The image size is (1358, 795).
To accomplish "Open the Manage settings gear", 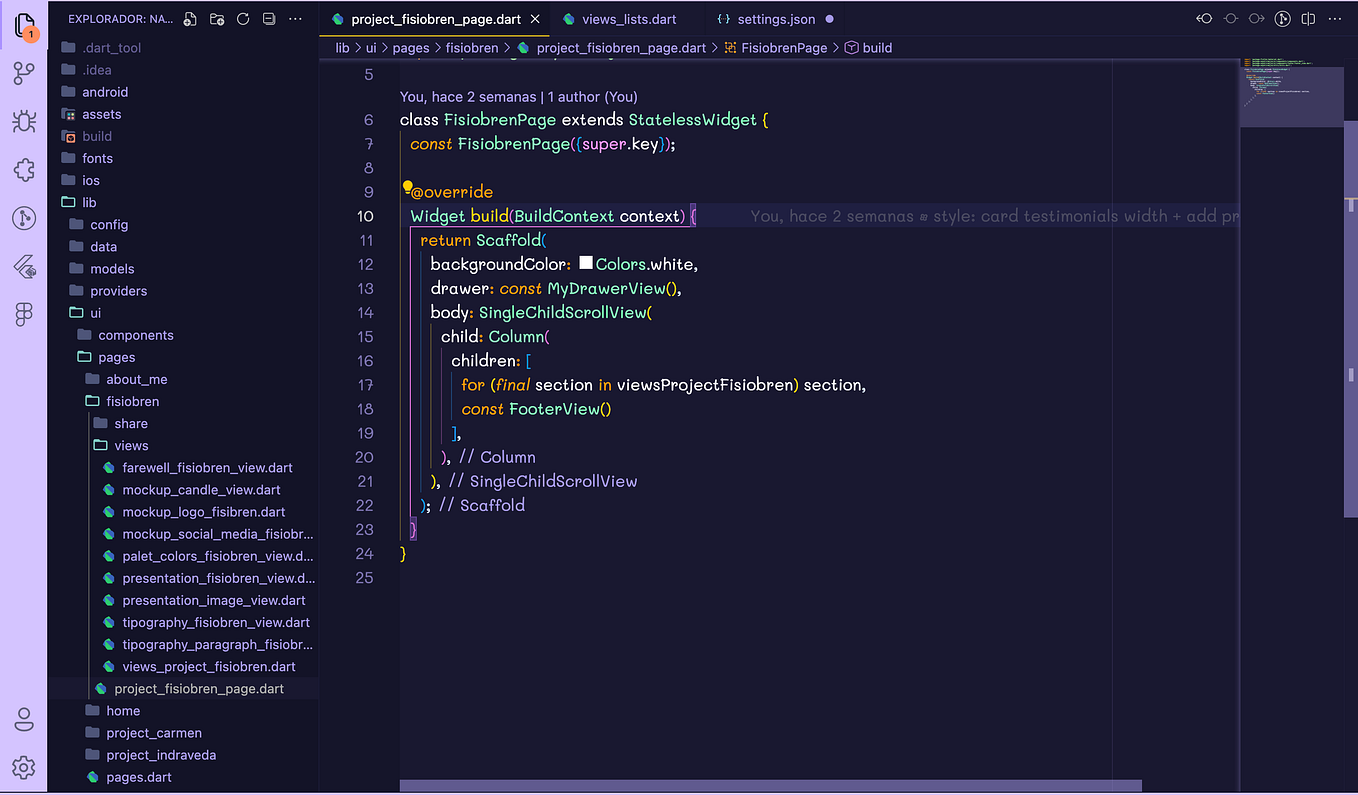I will pyautogui.click(x=23, y=767).
